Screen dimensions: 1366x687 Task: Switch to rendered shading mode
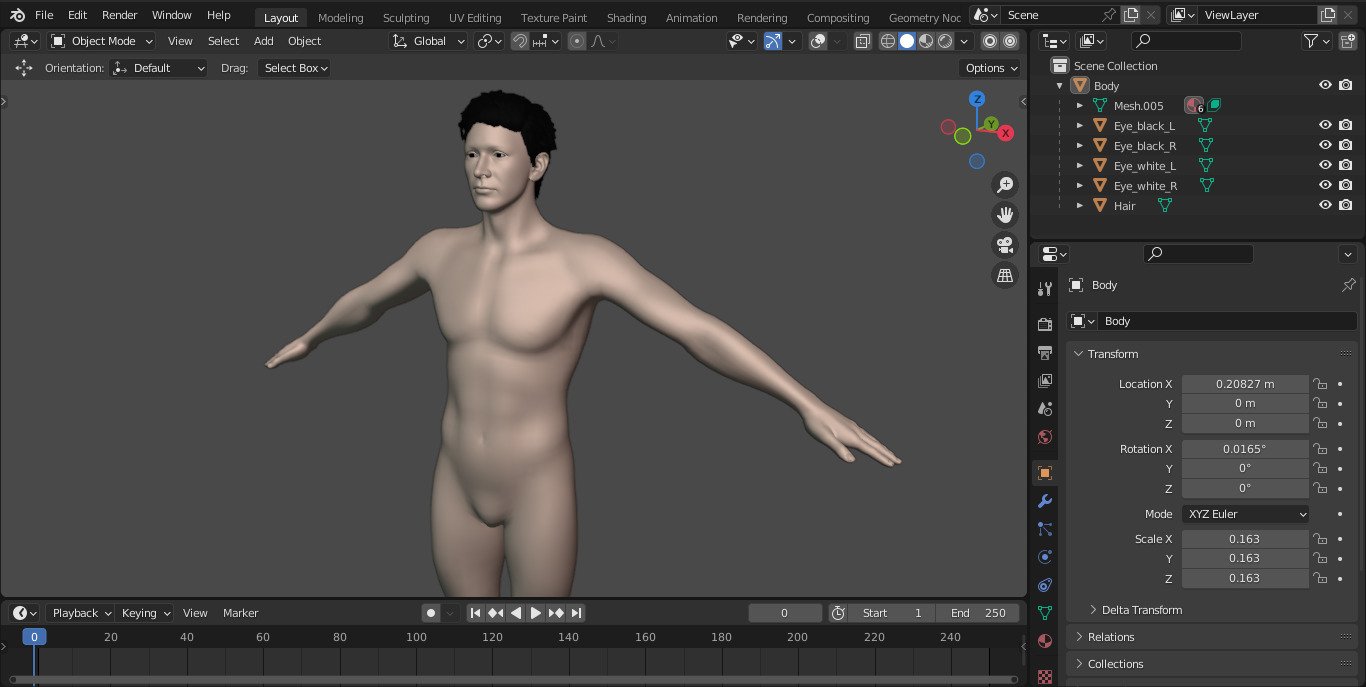coord(945,41)
